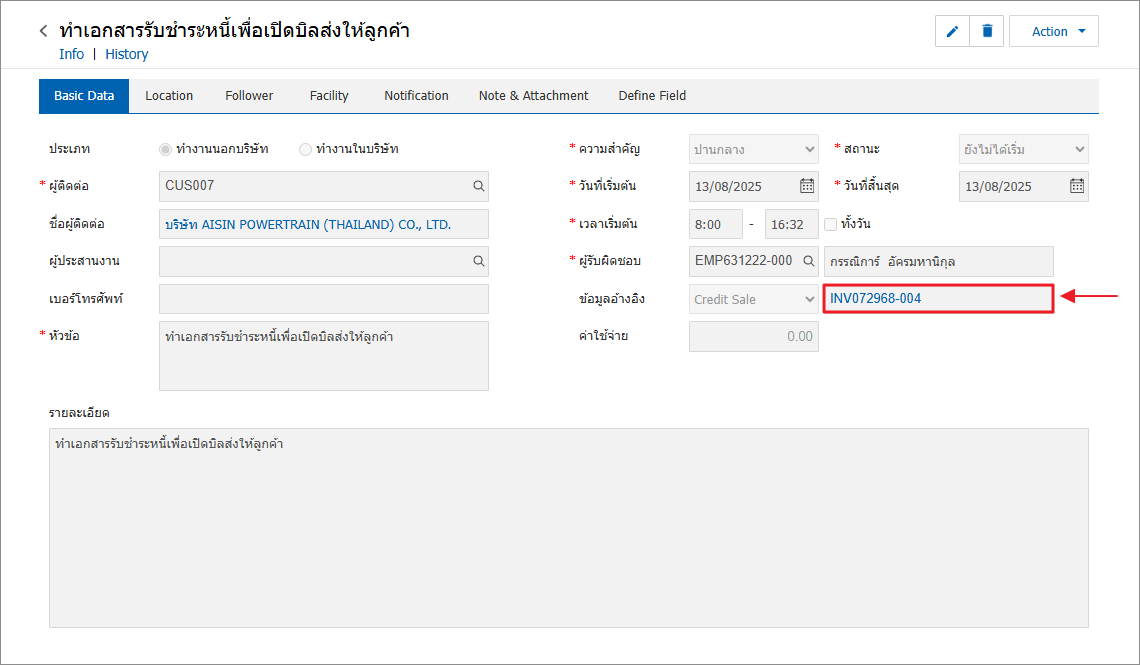Open the History link

(x=127, y=54)
